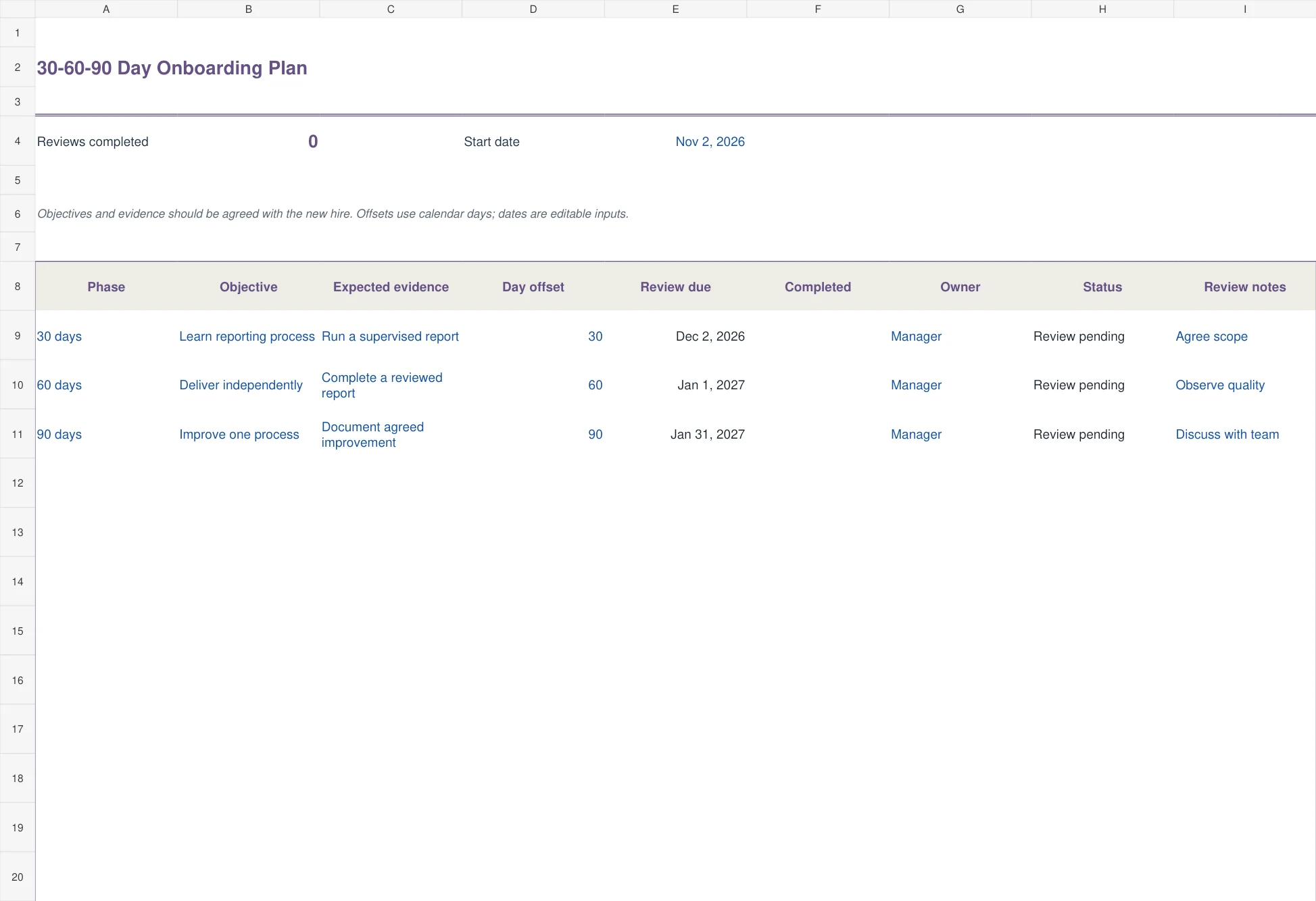Select row 9 header
Image resolution: width=1316 pixels, height=901 pixels.
pyautogui.click(x=18, y=336)
